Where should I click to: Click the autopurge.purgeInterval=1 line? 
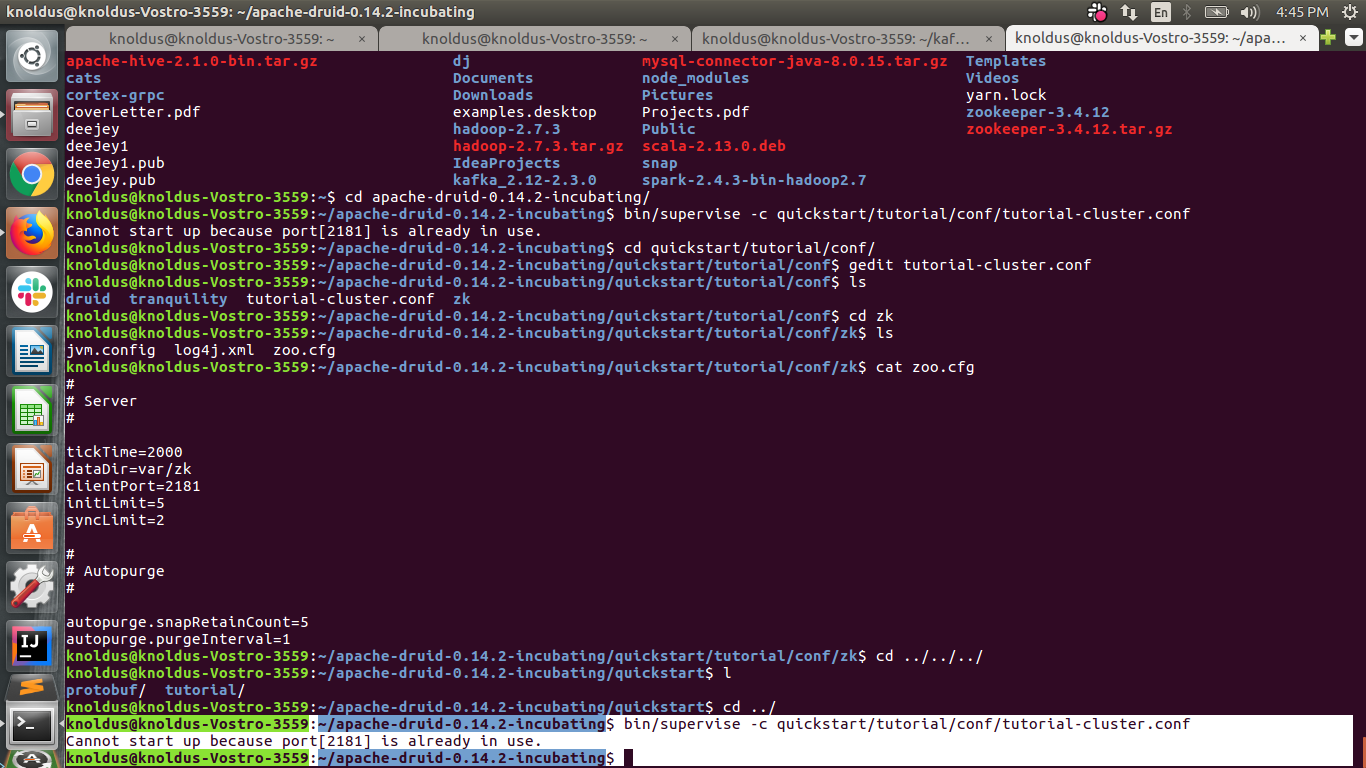pos(178,639)
